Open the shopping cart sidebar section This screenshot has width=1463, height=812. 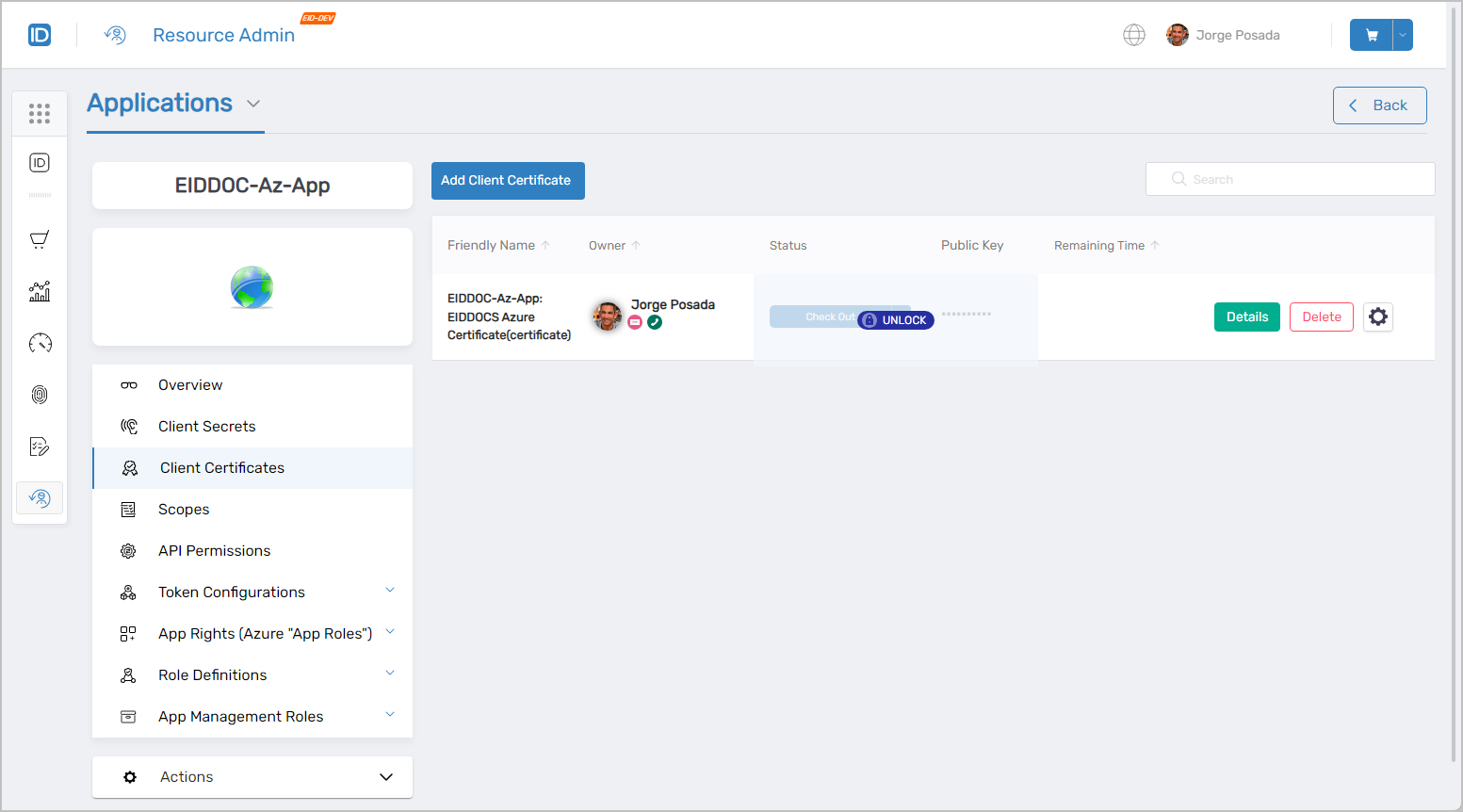click(x=39, y=238)
